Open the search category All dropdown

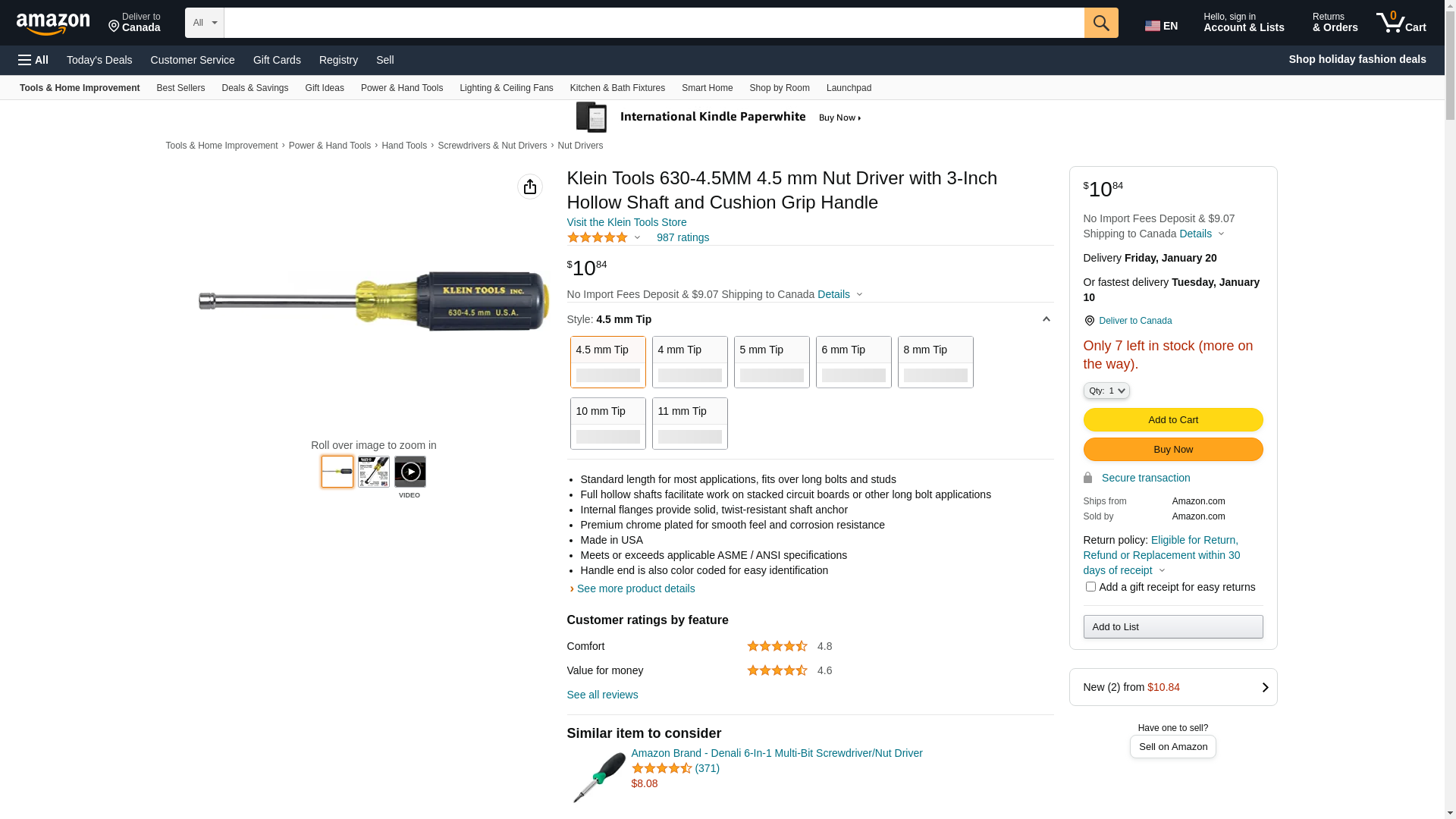[x=204, y=23]
